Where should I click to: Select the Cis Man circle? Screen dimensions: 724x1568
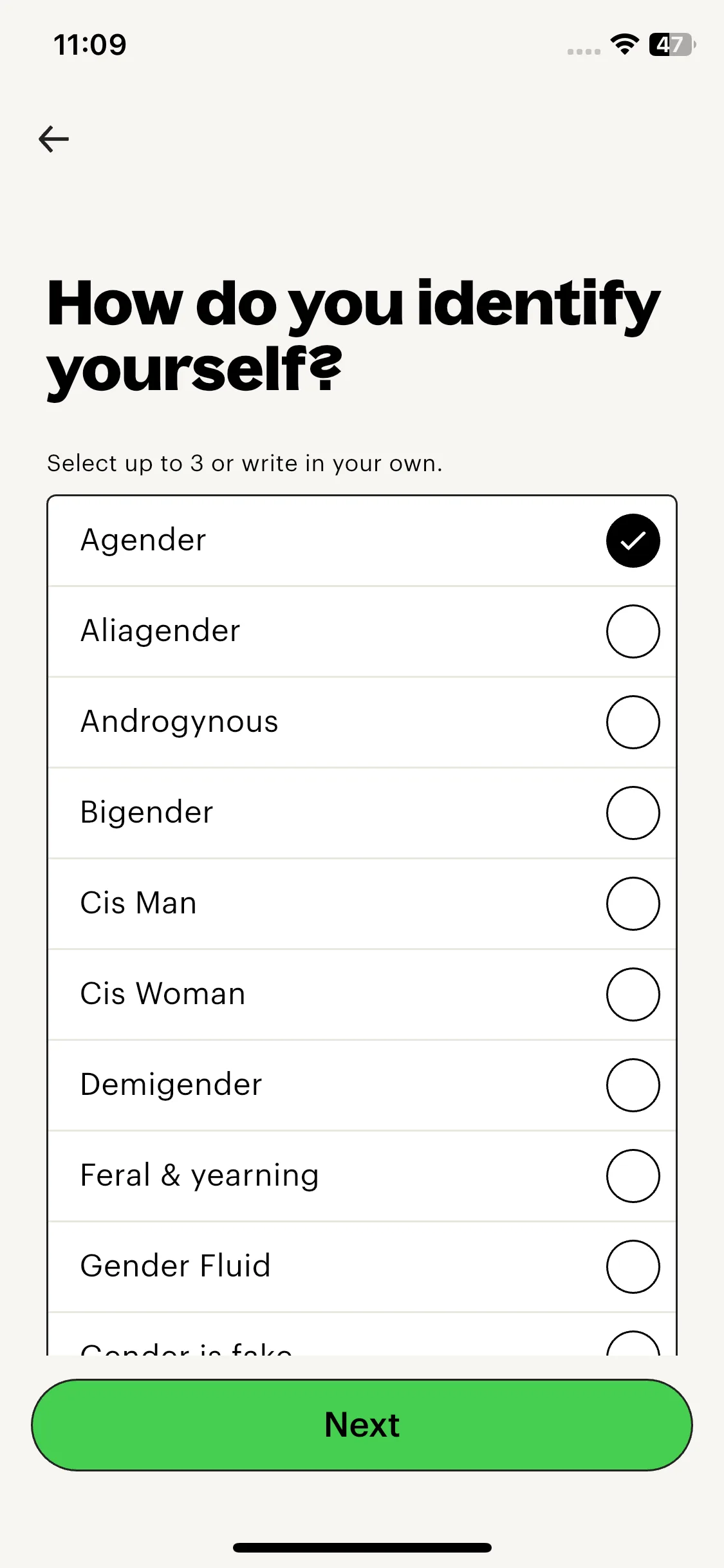coord(633,904)
